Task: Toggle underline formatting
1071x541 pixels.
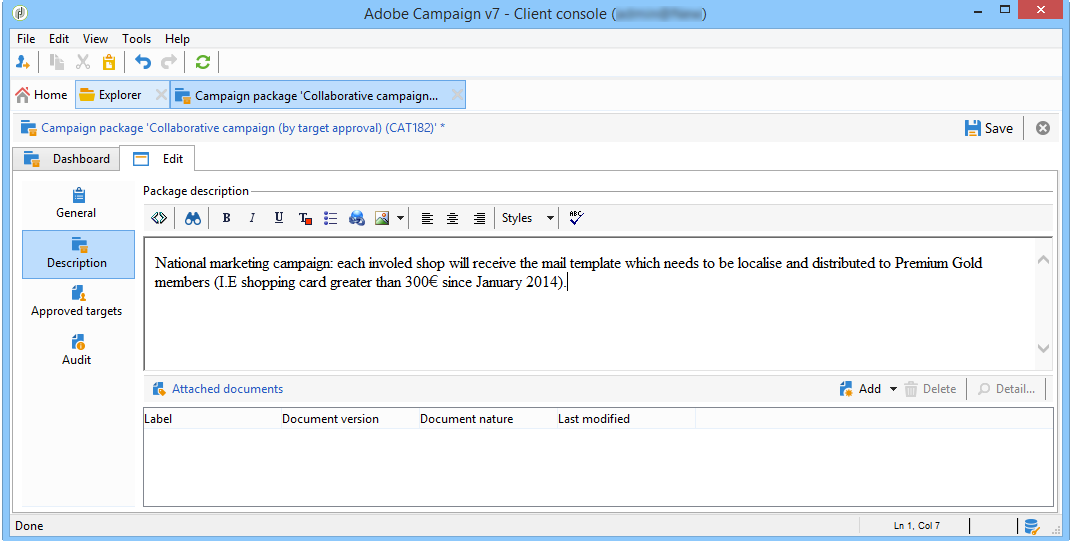Action: [279, 218]
